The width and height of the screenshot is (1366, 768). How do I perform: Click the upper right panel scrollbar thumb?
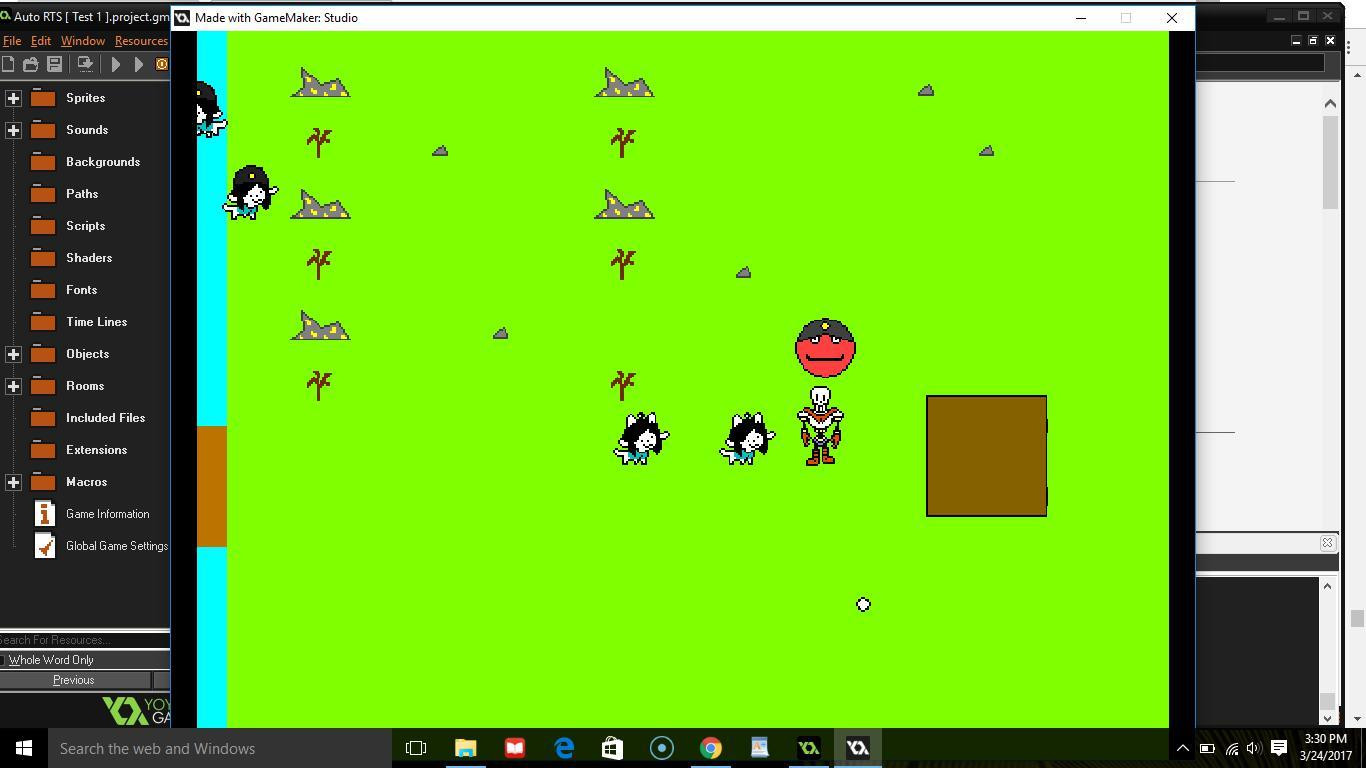(1330, 162)
